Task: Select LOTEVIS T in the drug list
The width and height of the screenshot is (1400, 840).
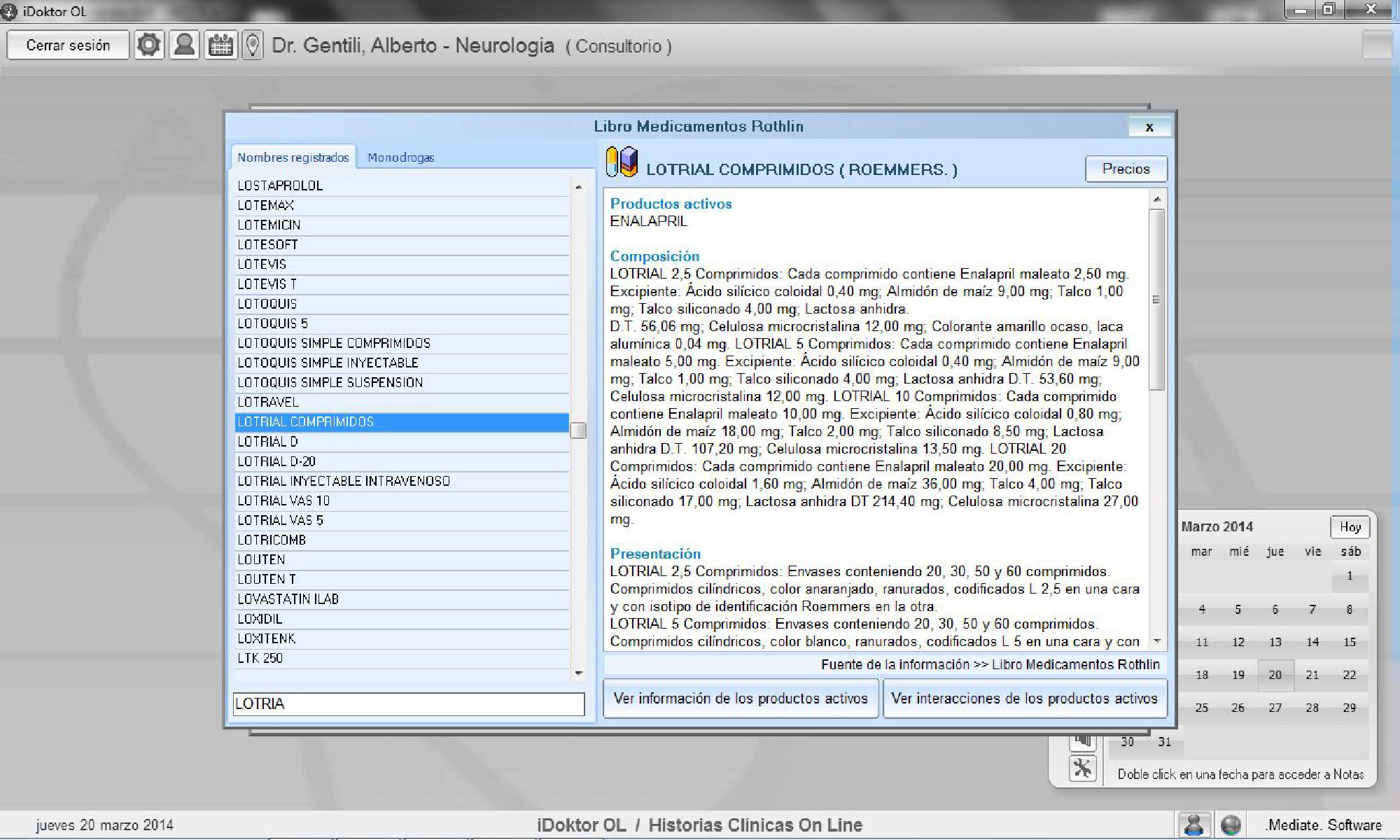Action: 402,284
